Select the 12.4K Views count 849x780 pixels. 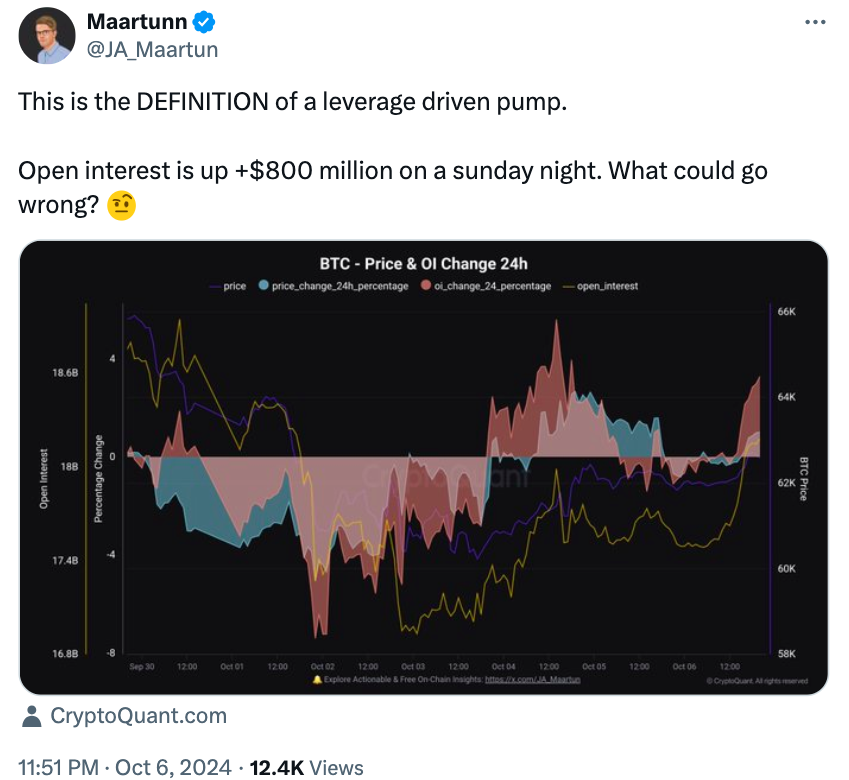point(306,767)
